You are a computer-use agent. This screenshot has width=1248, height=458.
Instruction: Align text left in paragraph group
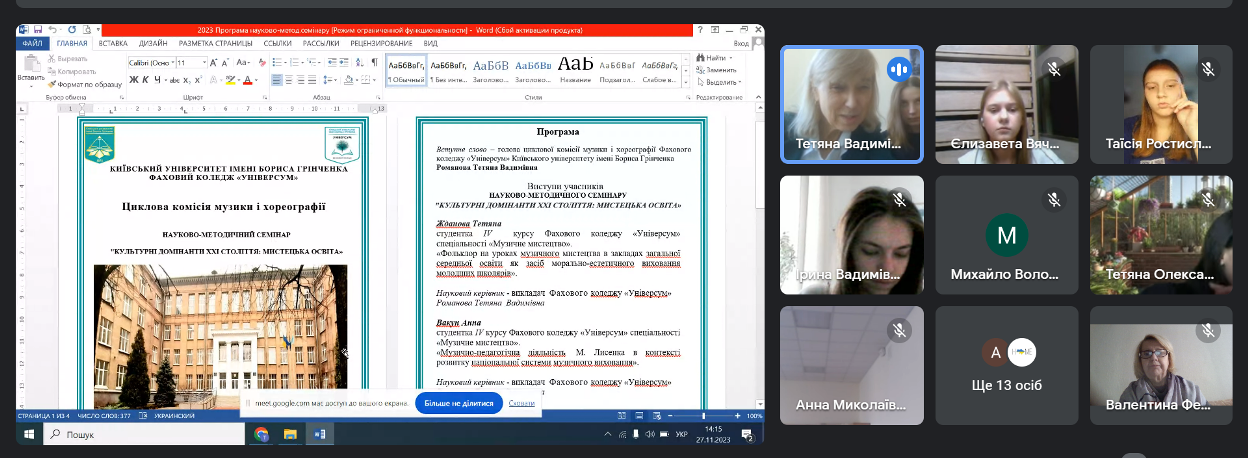click(277, 80)
